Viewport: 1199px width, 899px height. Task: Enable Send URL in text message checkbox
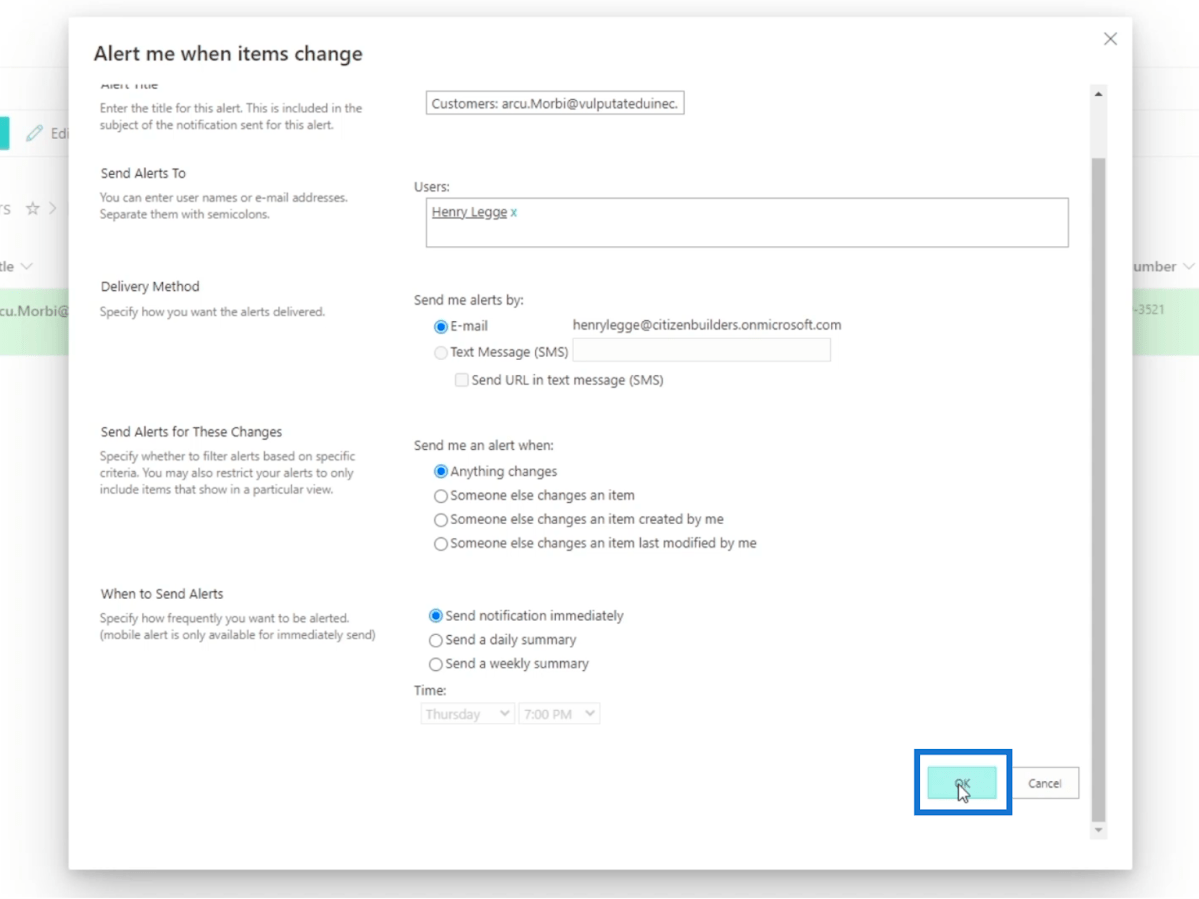point(461,380)
